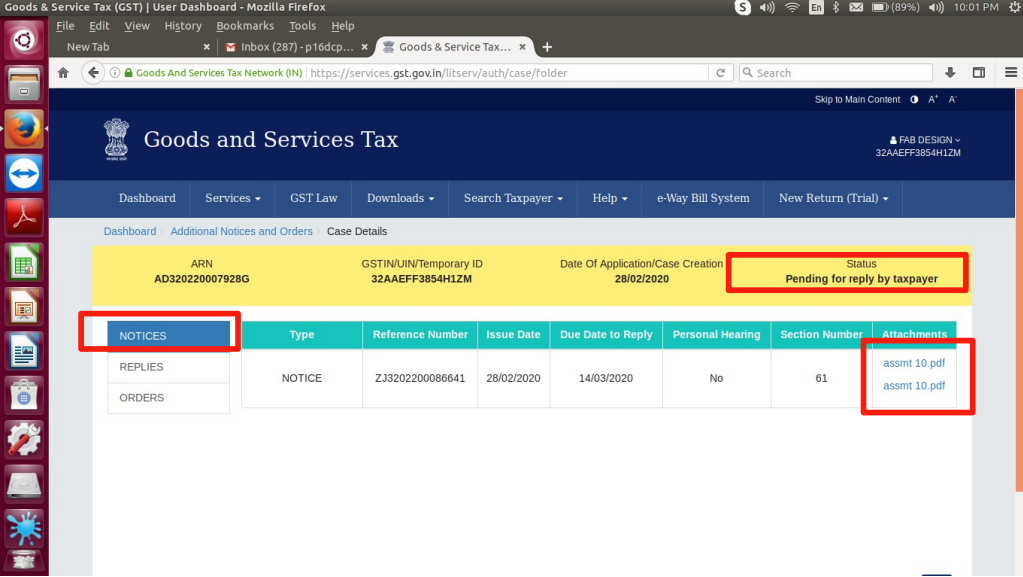Reload the current GST page
The image size is (1023, 577).
pyautogui.click(x=720, y=72)
